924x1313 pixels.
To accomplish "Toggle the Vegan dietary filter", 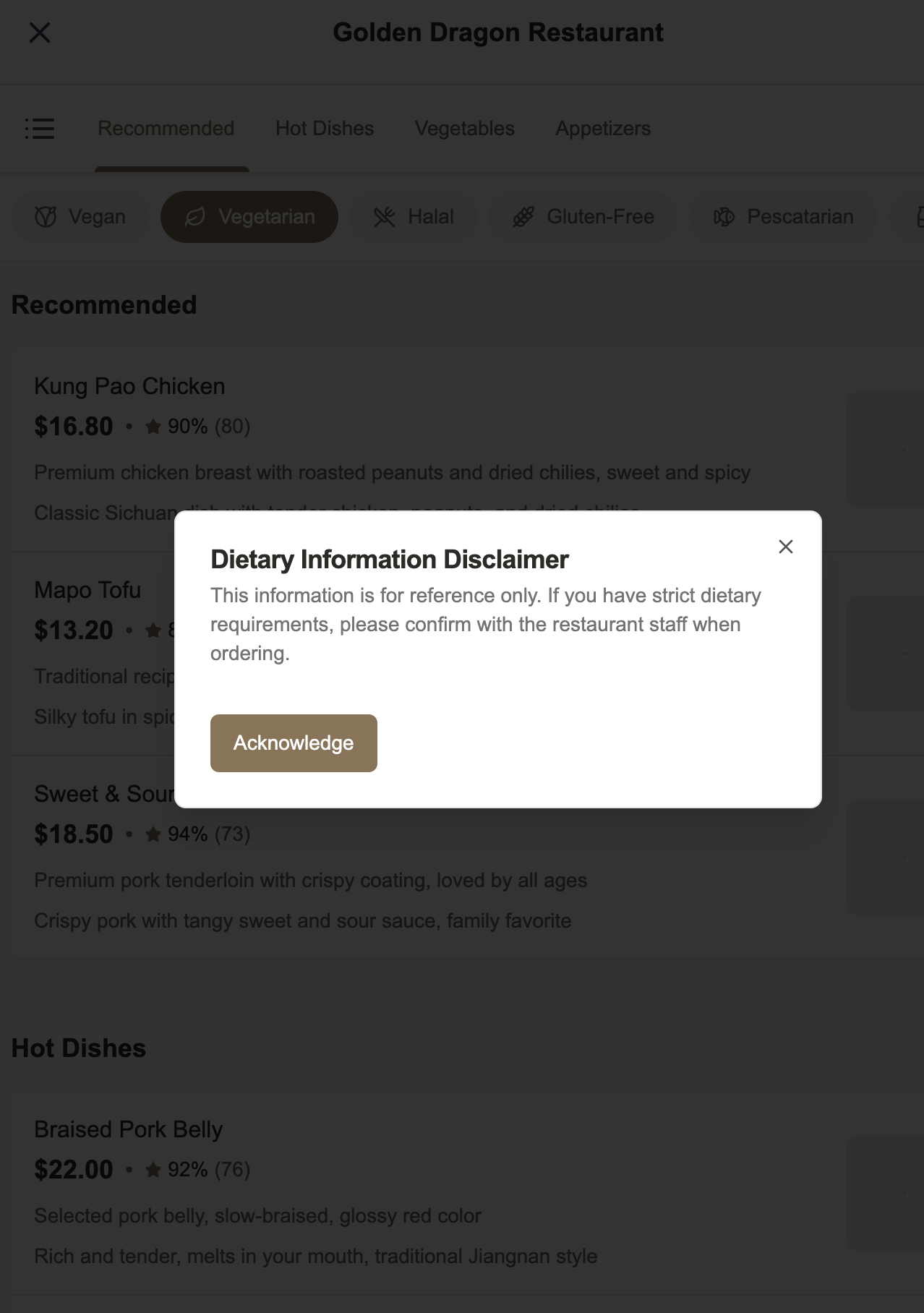I will tap(80, 217).
